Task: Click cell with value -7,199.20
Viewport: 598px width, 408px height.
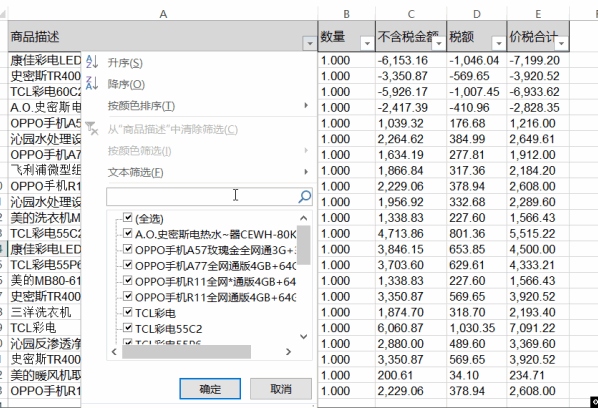Action: point(538,60)
